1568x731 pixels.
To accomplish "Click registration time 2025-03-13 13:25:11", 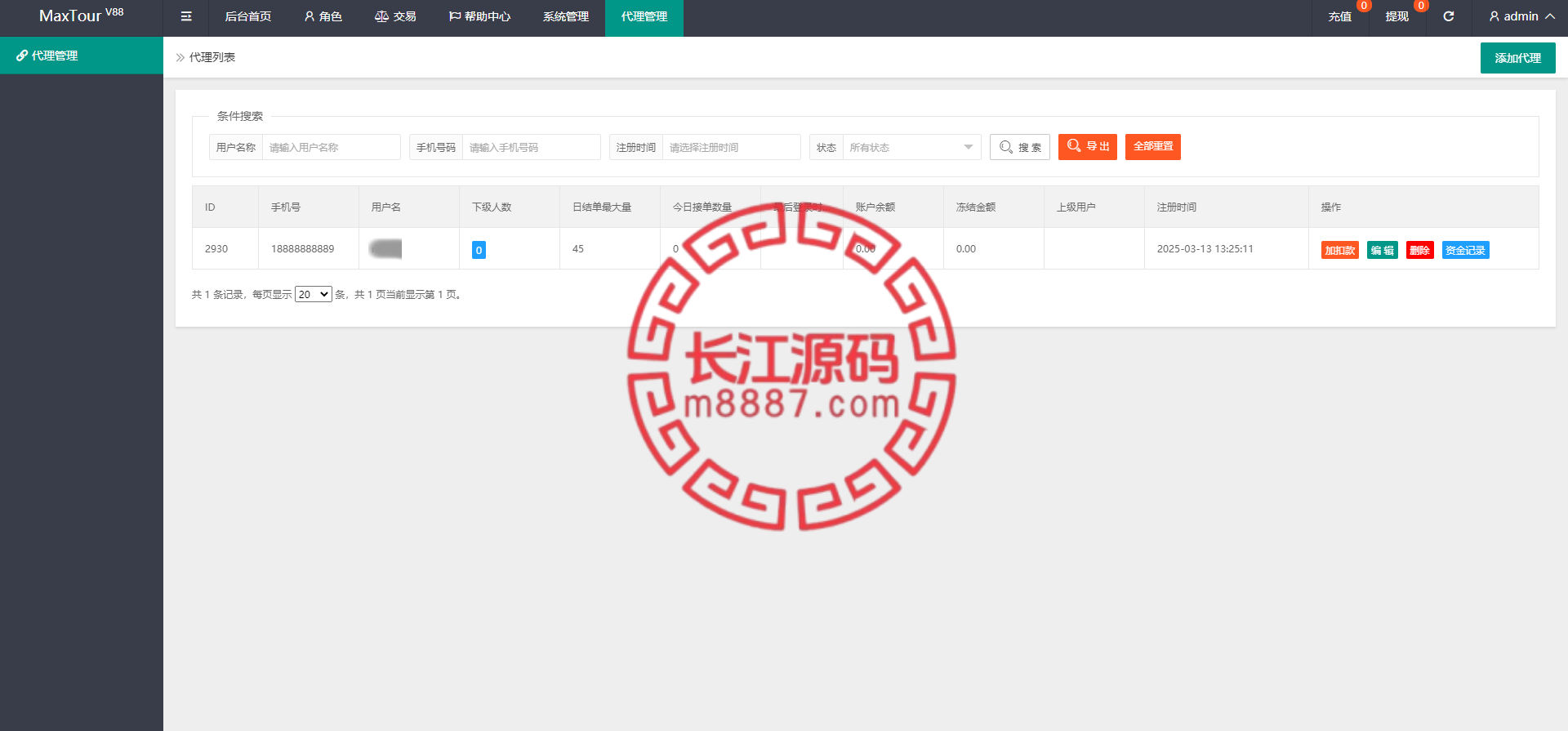I will point(1205,249).
